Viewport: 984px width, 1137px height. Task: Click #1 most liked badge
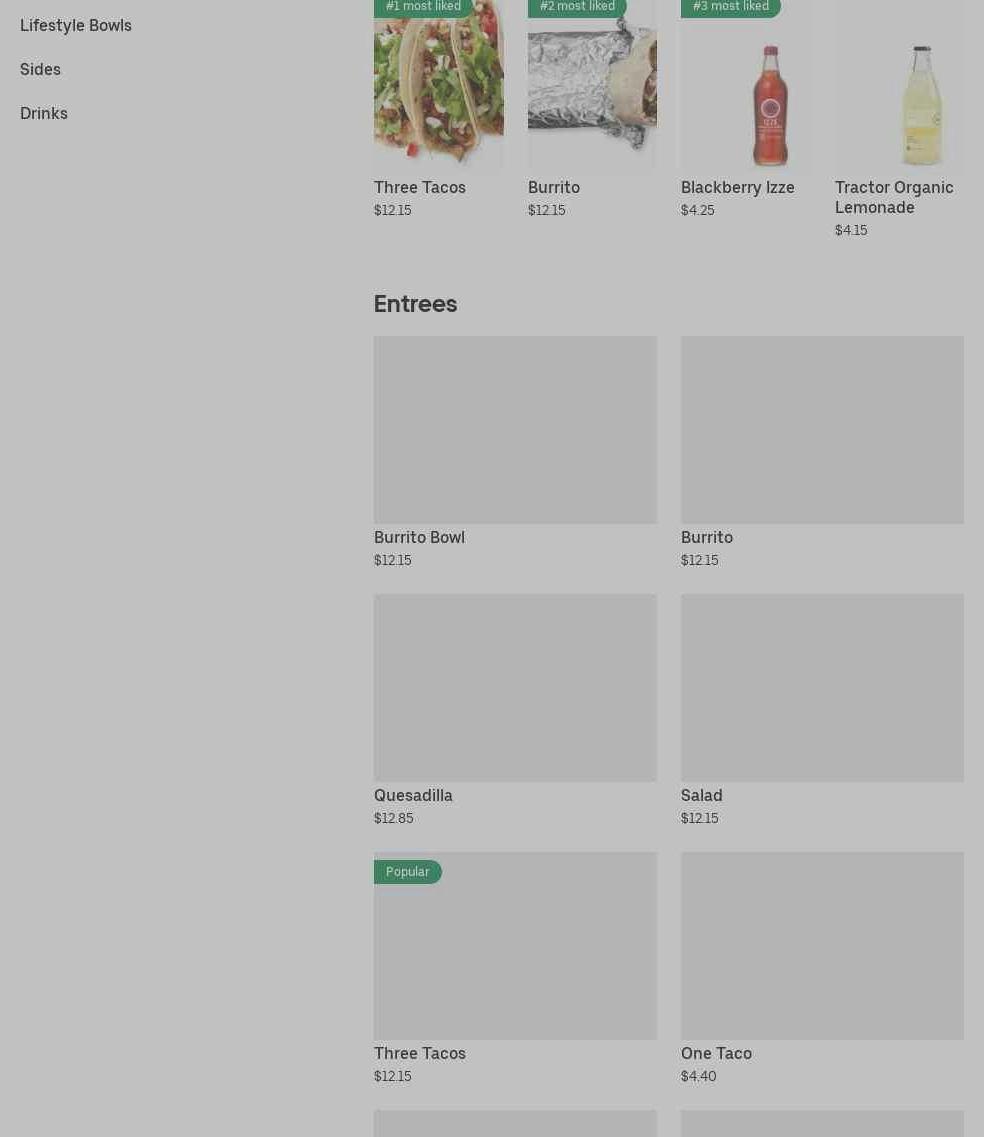click(x=423, y=7)
